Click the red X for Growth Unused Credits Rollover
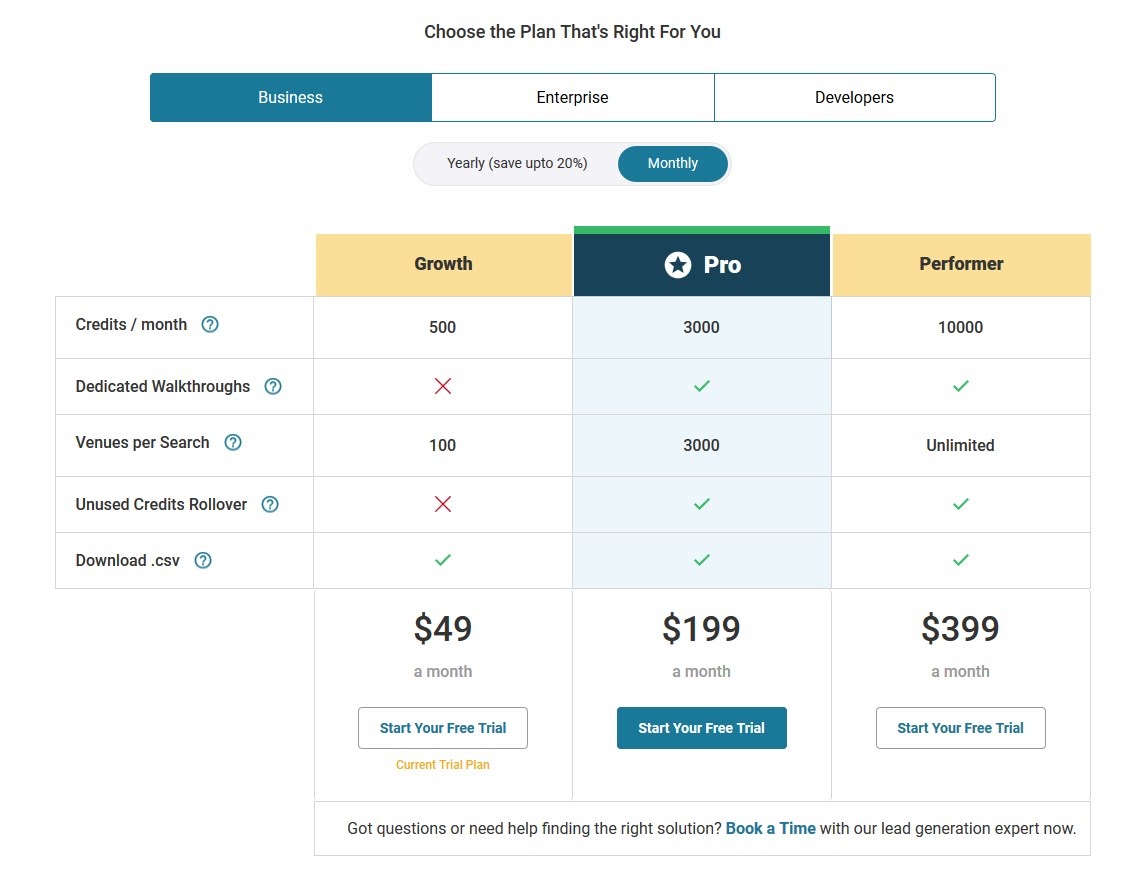1144x883 pixels. point(443,504)
